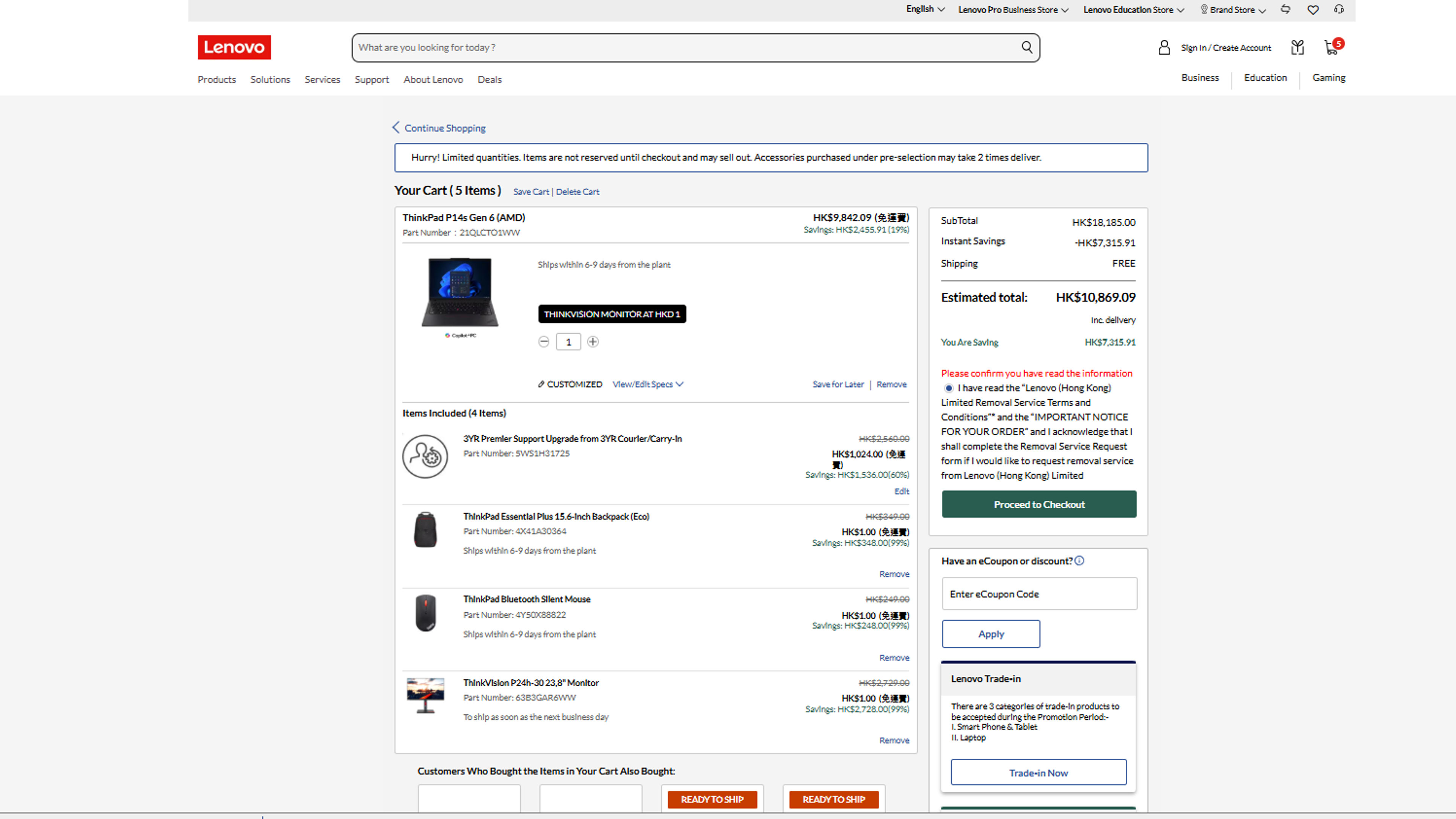Click the Apply coupon button
Image resolution: width=1456 pixels, height=819 pixels.
(x=991, y=634)
